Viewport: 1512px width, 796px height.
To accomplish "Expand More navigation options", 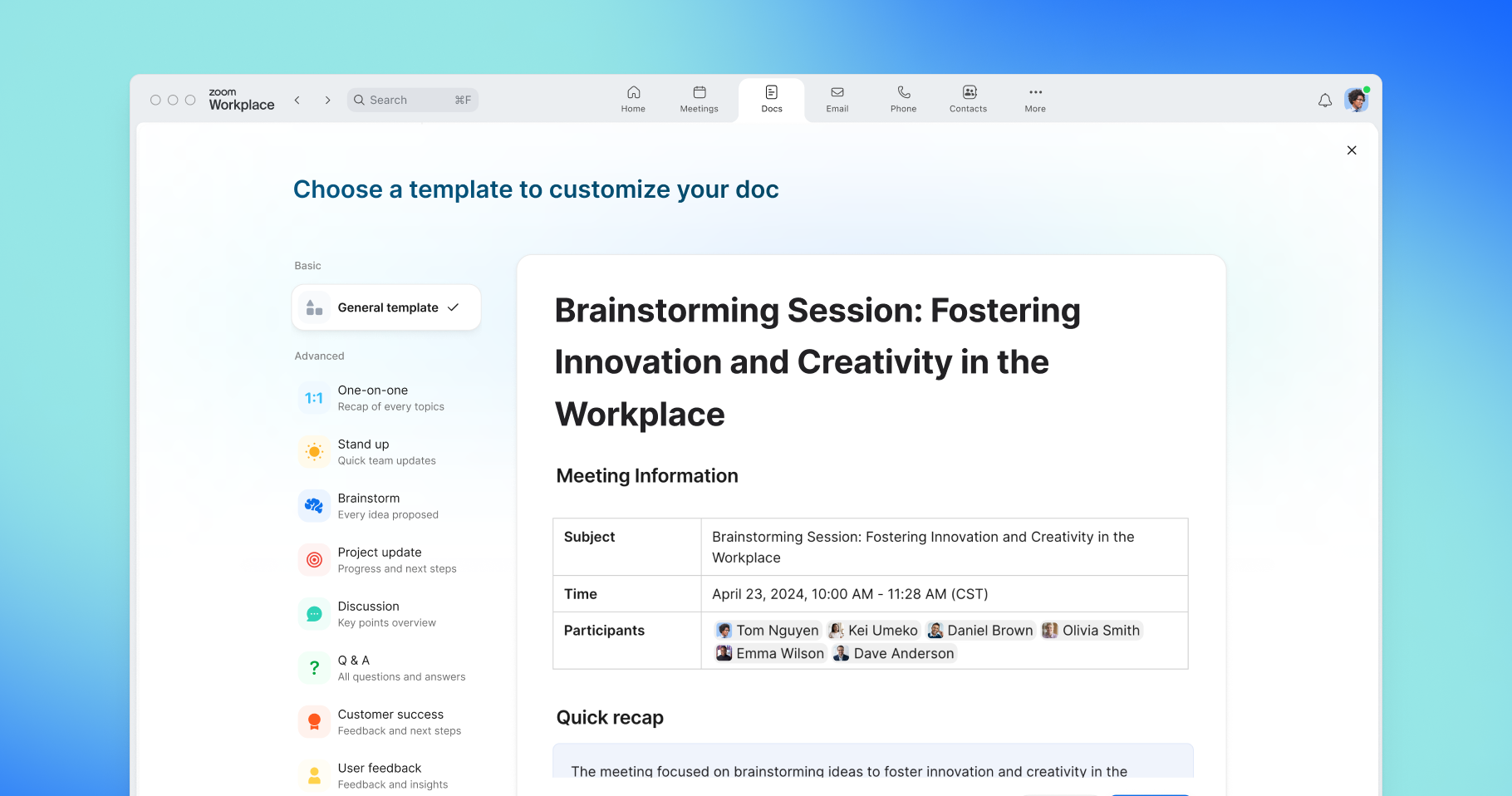I will click(1034, 99).
